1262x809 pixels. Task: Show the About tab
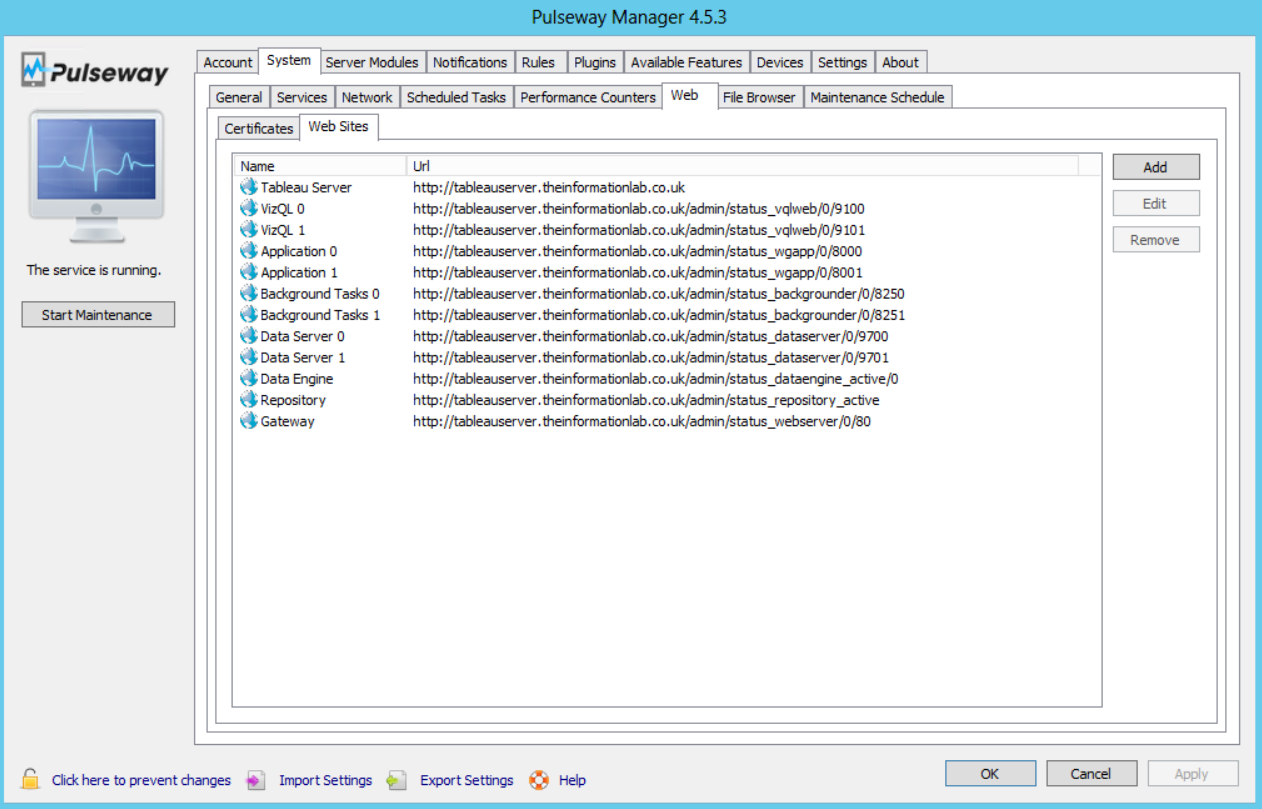tap(900, 62)
